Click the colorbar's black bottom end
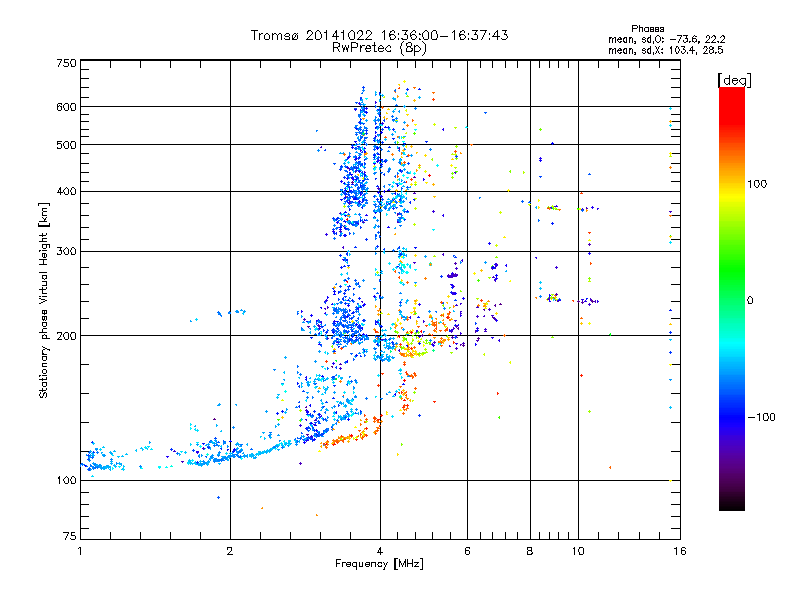The width and height of the screenshot is (800, 600). pos(732,505)
